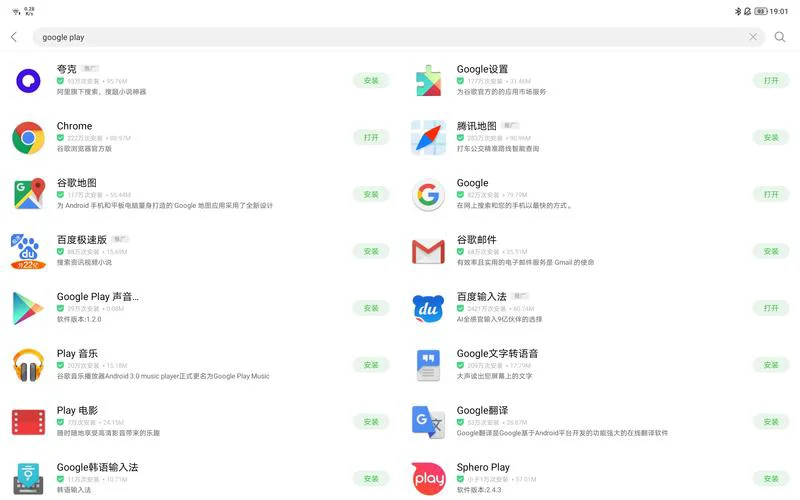Install Sphero Play

771,479
